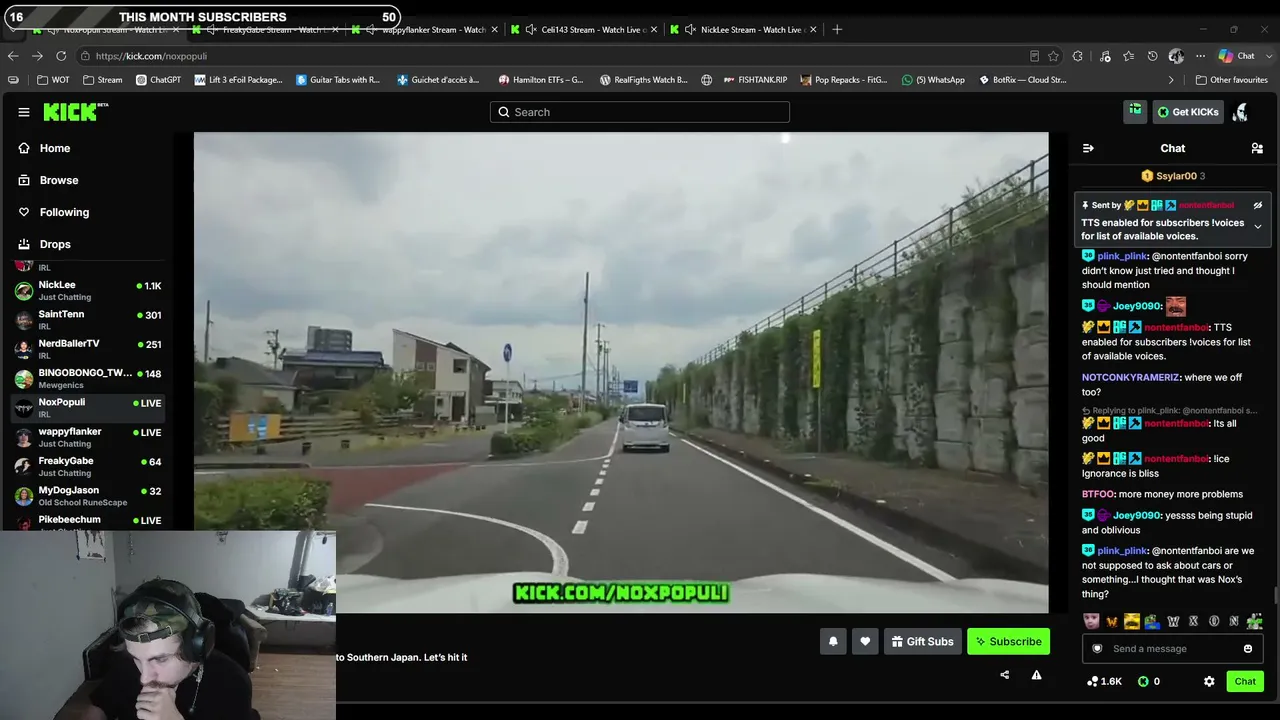Open the Stream bookmark folder

pyautogui.click(x=103, y=80)
